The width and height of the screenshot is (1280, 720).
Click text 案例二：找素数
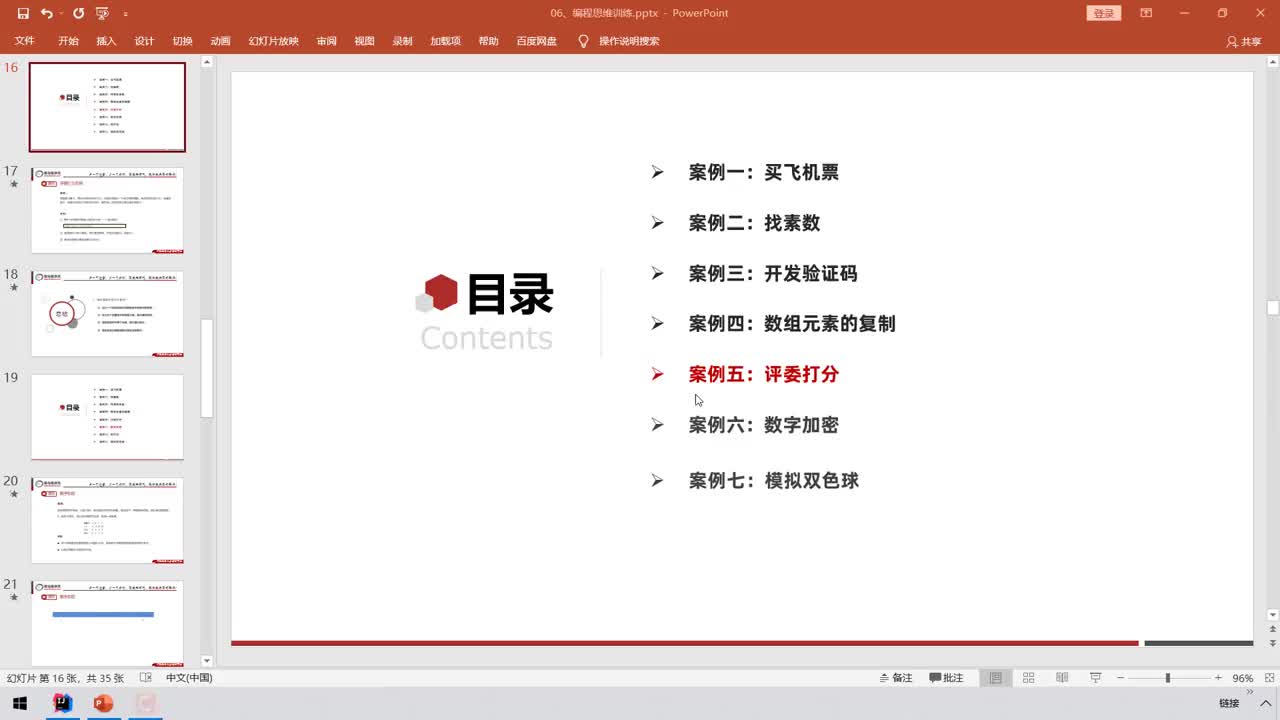tap(754, 223)
